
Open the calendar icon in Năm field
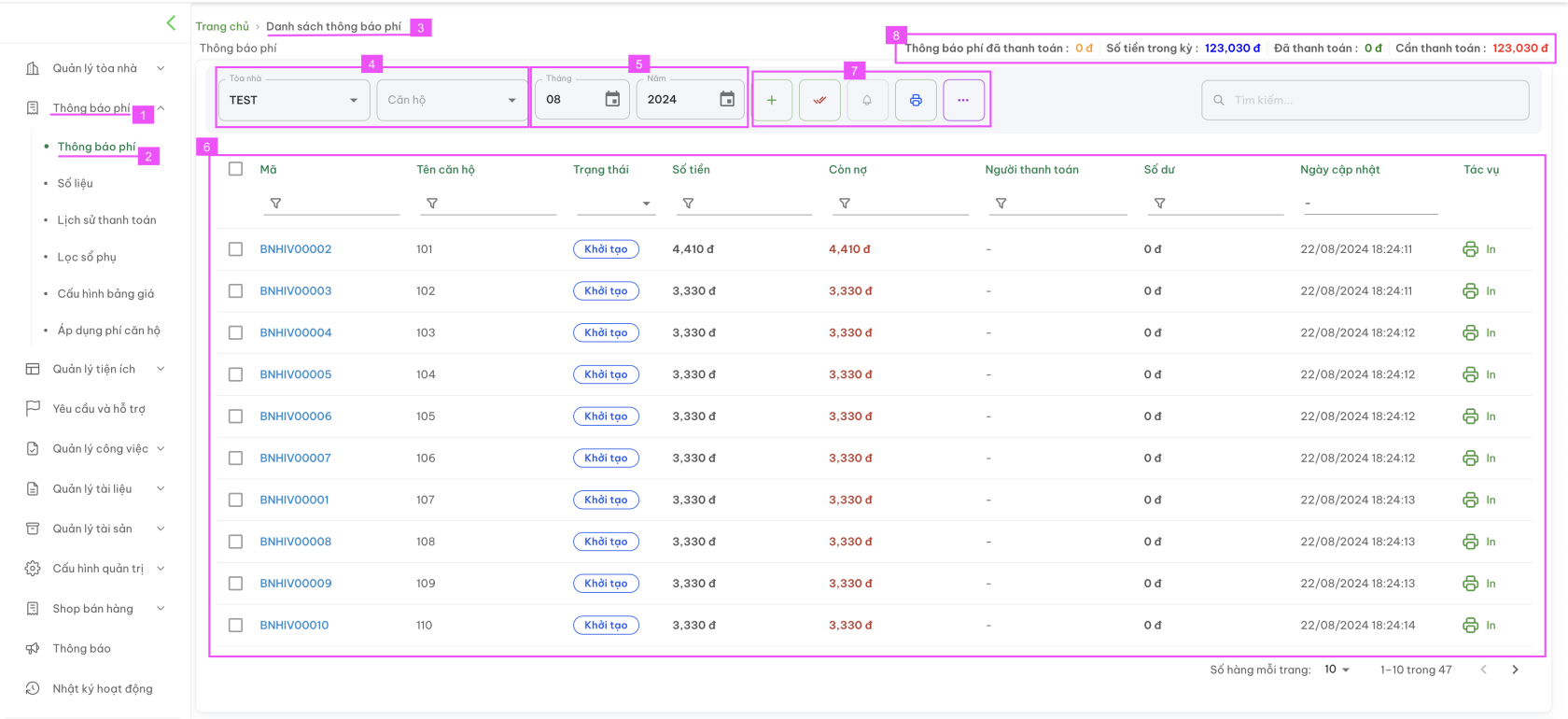[727, 99]
